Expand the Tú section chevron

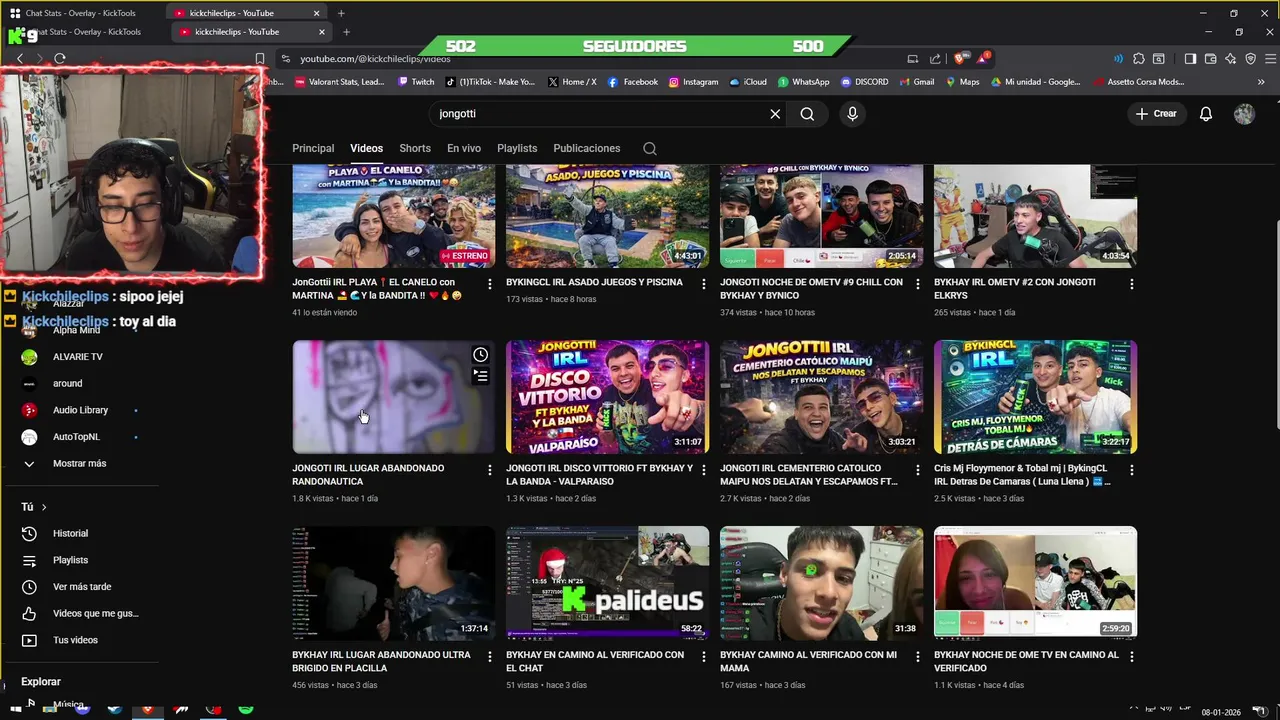[x=44, y=507]
